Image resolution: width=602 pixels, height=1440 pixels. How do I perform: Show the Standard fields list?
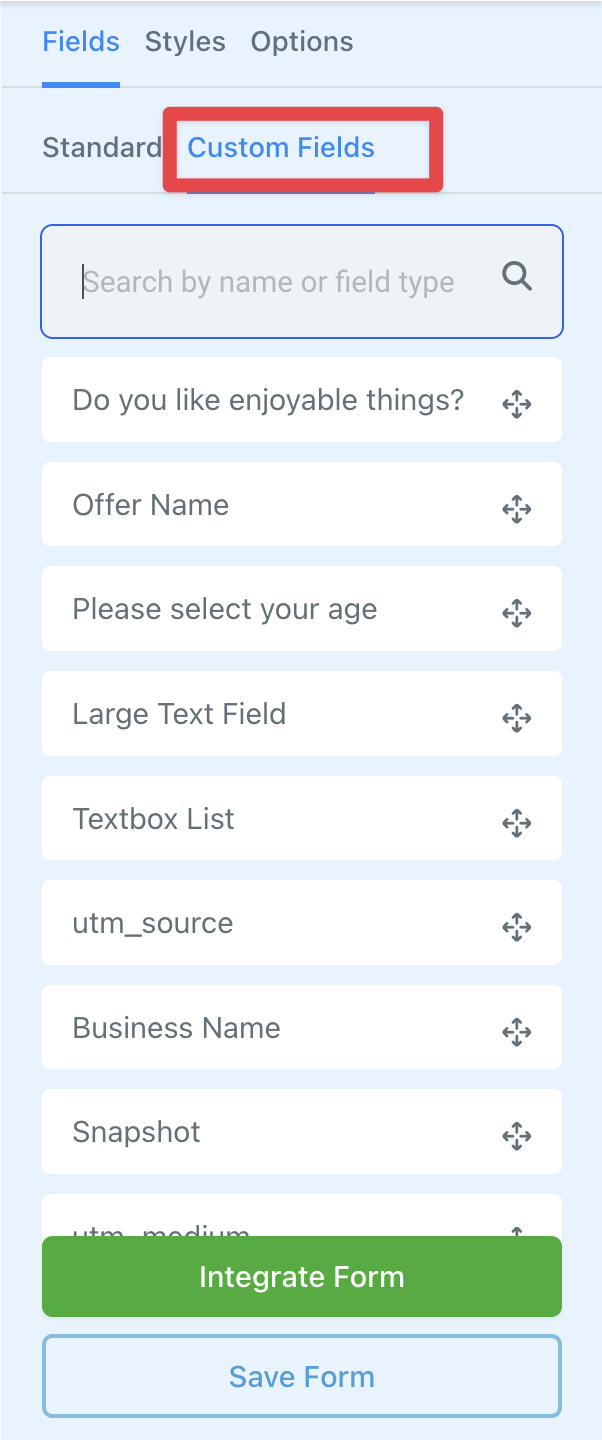coord(102,148)
